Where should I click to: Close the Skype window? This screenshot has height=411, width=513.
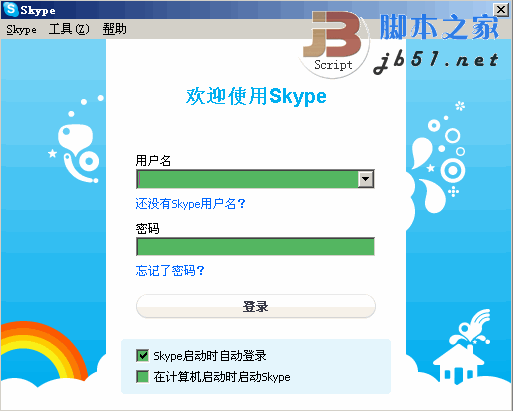pos(501,9)
